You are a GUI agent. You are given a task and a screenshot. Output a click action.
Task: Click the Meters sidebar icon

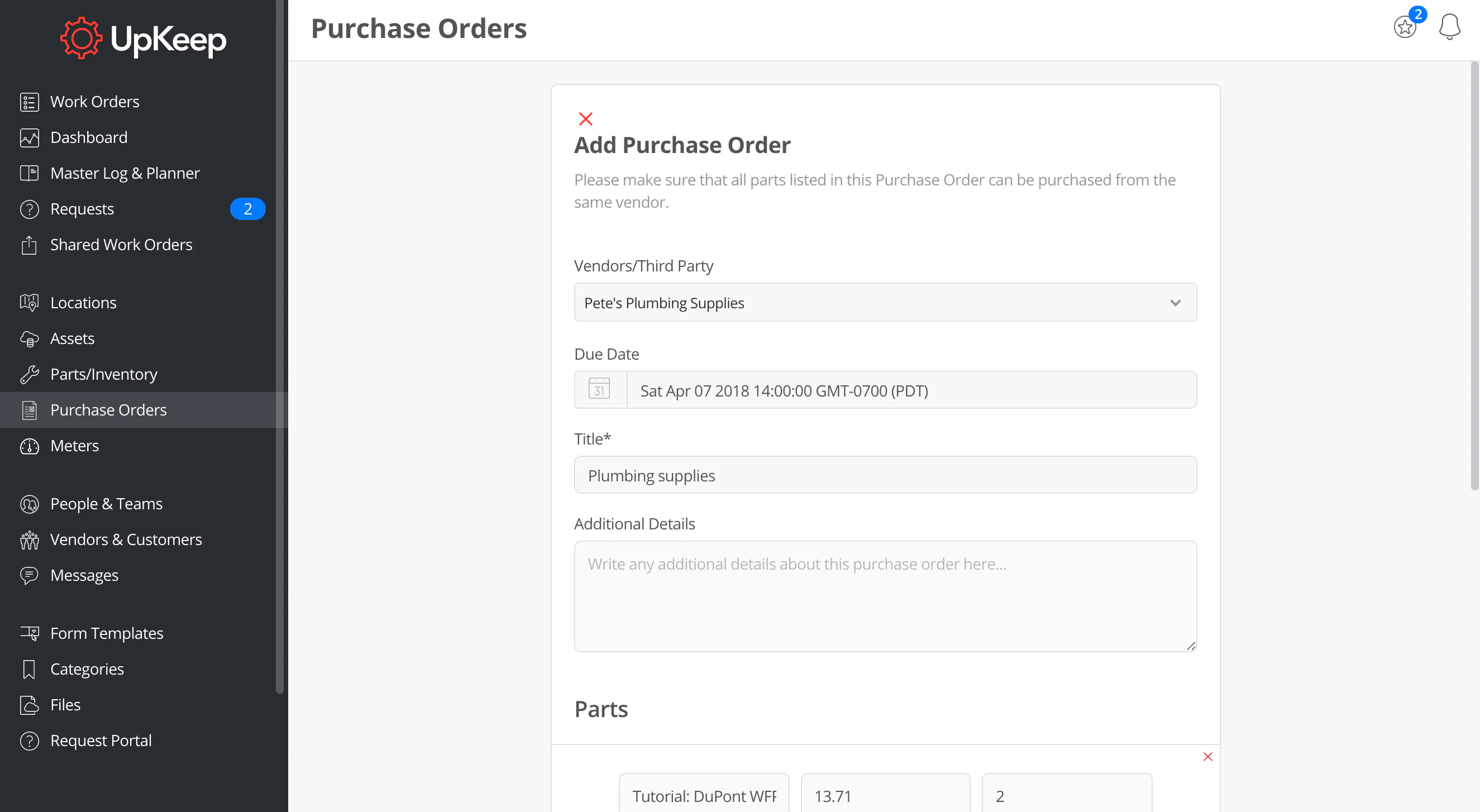pyautogui.click(x=29, y=446)
